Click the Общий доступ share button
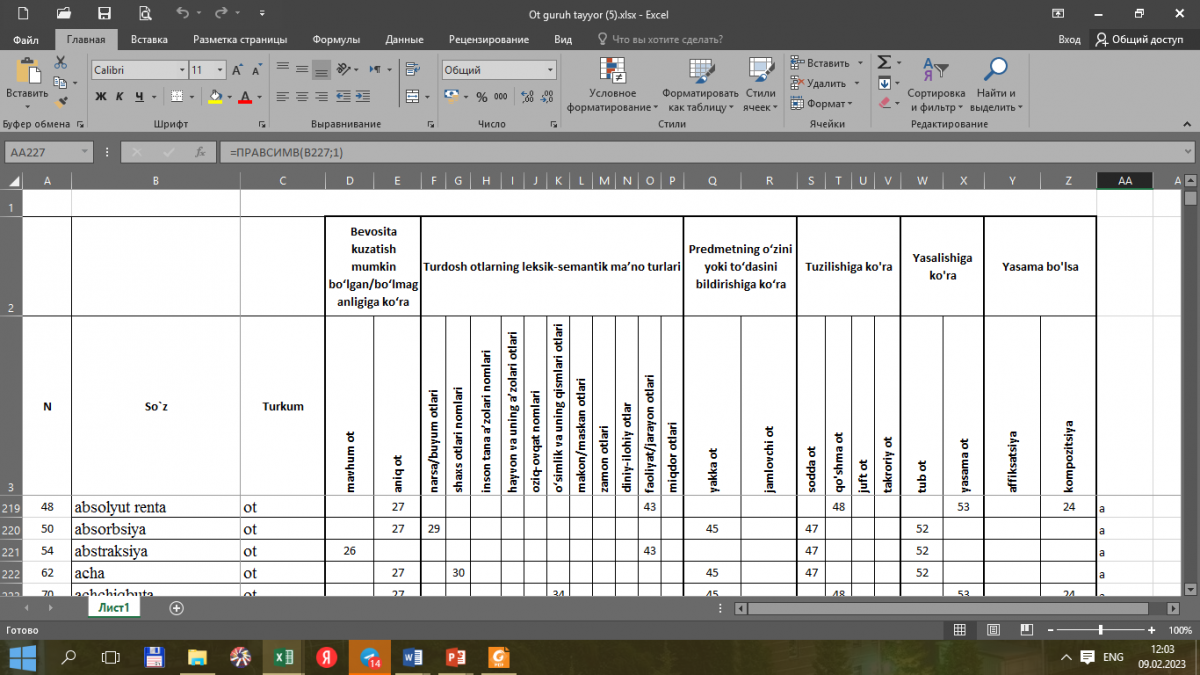Screen dimensions: 1200x675 tap(1138, 40)
